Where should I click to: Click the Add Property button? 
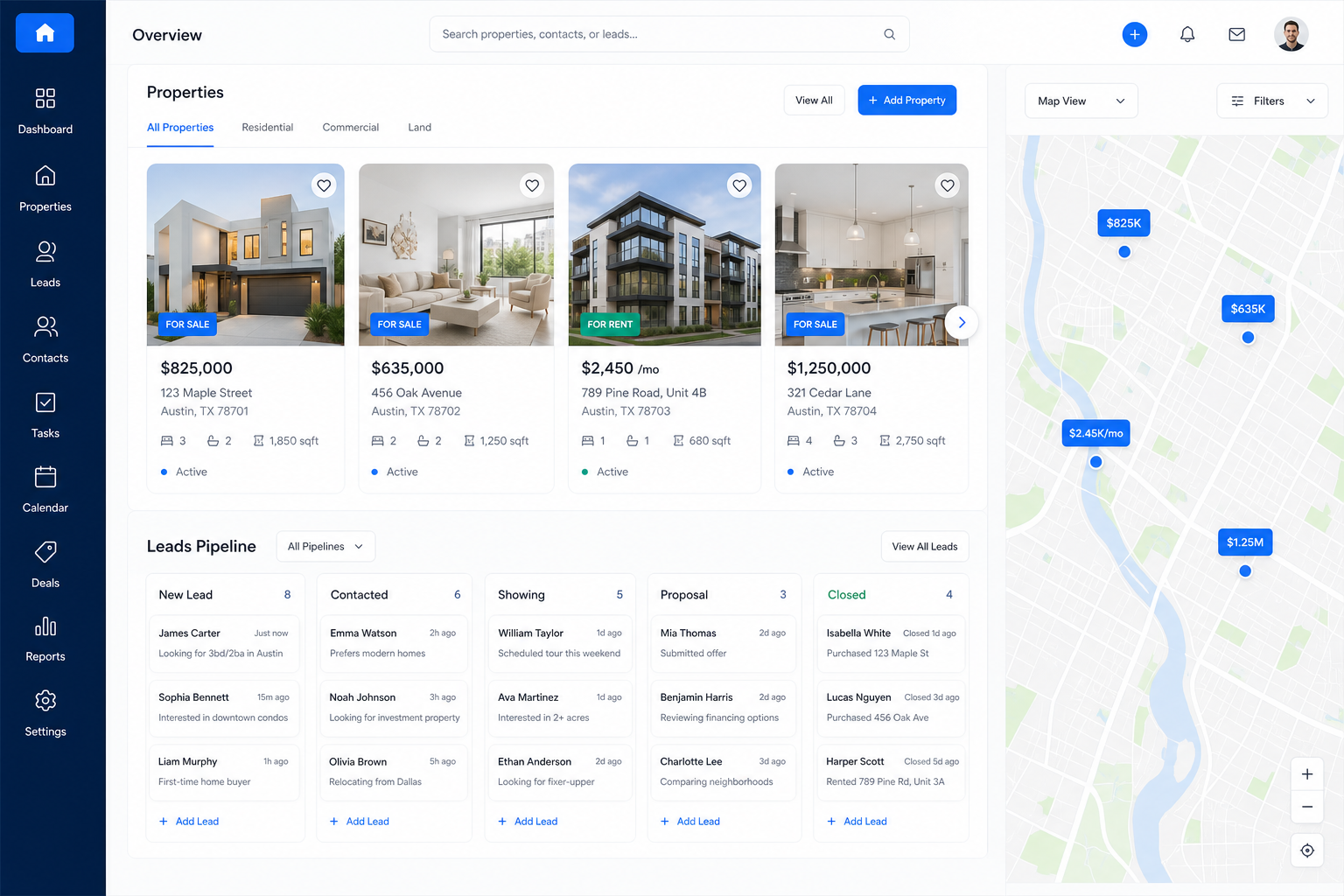coord(907,101)
